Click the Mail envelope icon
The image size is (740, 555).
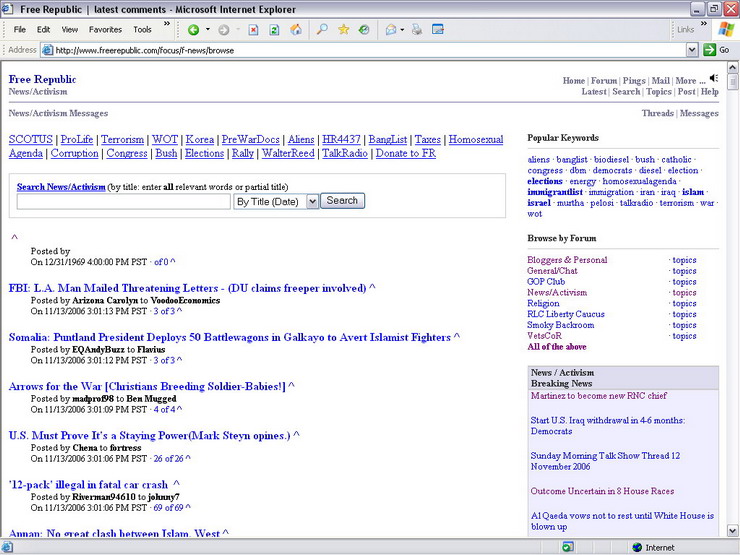(x=391, y=30)
